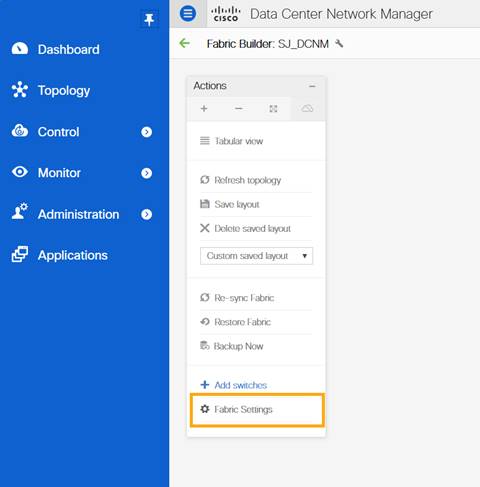This screenshot has height=487, width=480.
Task: Open the Administration menu item
Action: [x=78, y=214]
